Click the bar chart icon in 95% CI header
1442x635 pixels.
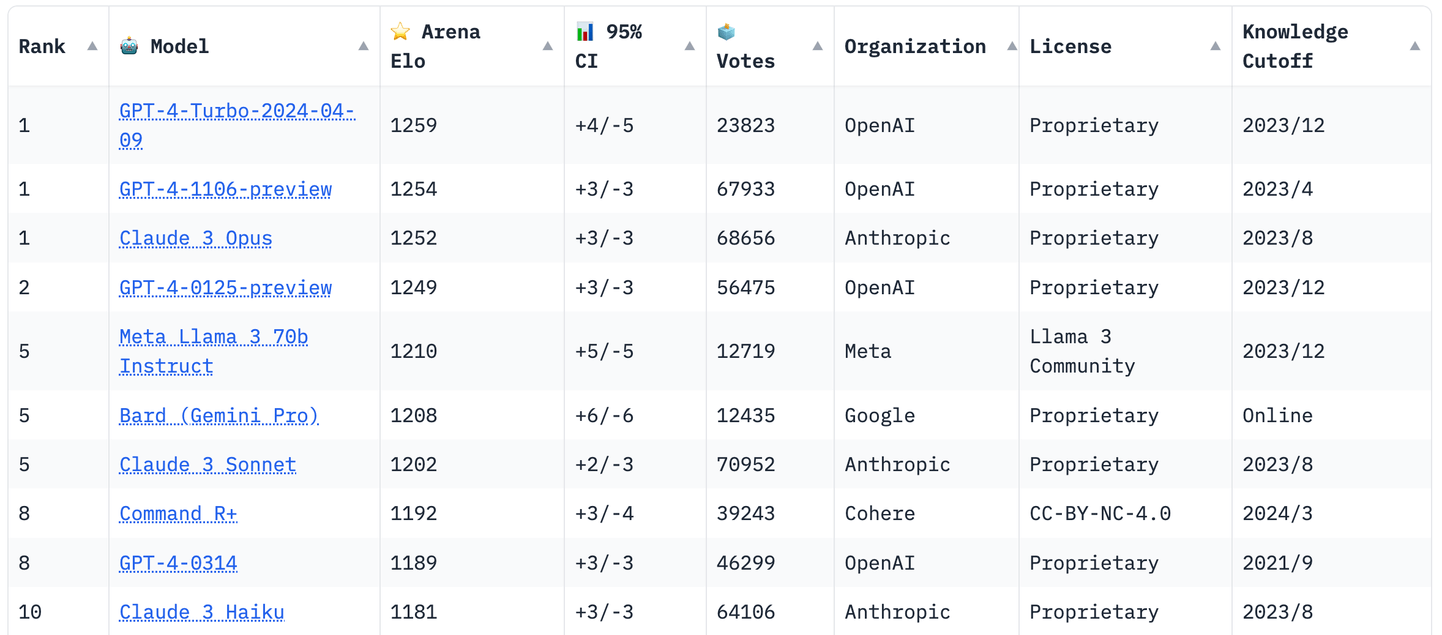click(x=585, y=32)
